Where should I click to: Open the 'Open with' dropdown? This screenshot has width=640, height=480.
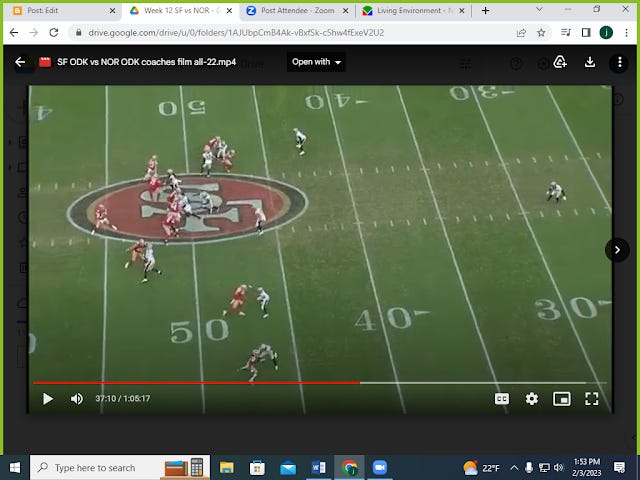tap(316, 62)
